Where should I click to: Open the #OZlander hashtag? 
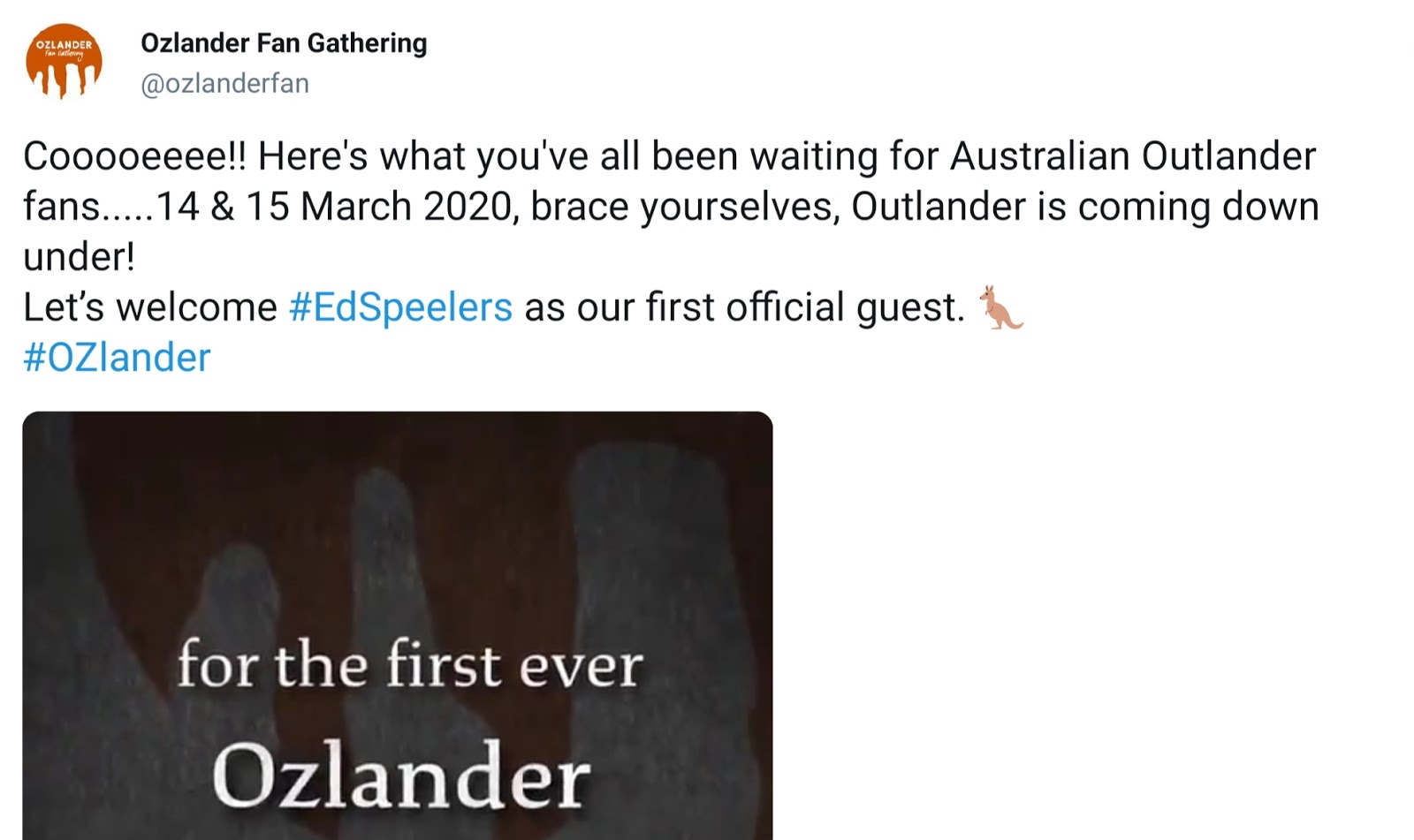tap(117, 358)
